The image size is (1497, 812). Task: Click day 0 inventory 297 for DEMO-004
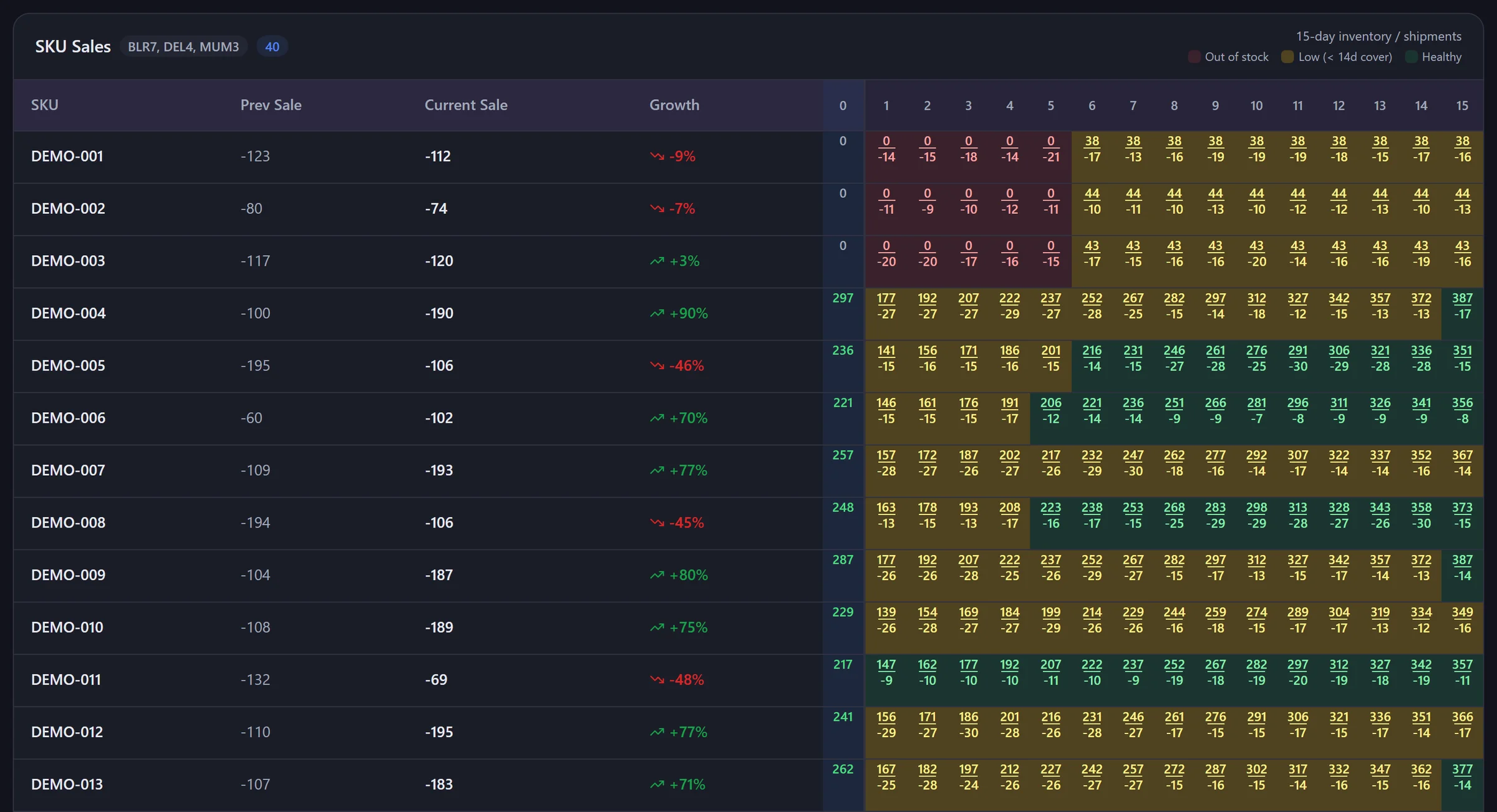tap(843, 298)
